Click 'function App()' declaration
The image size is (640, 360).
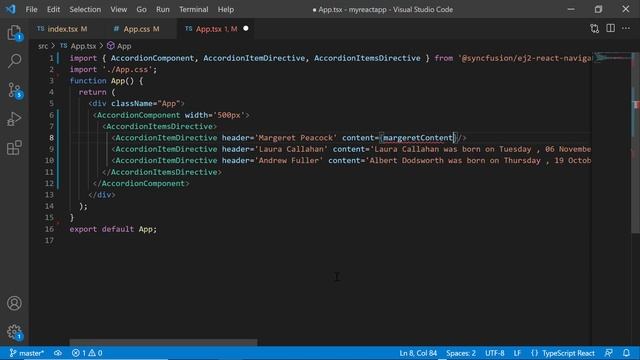[x=102, y=81]
